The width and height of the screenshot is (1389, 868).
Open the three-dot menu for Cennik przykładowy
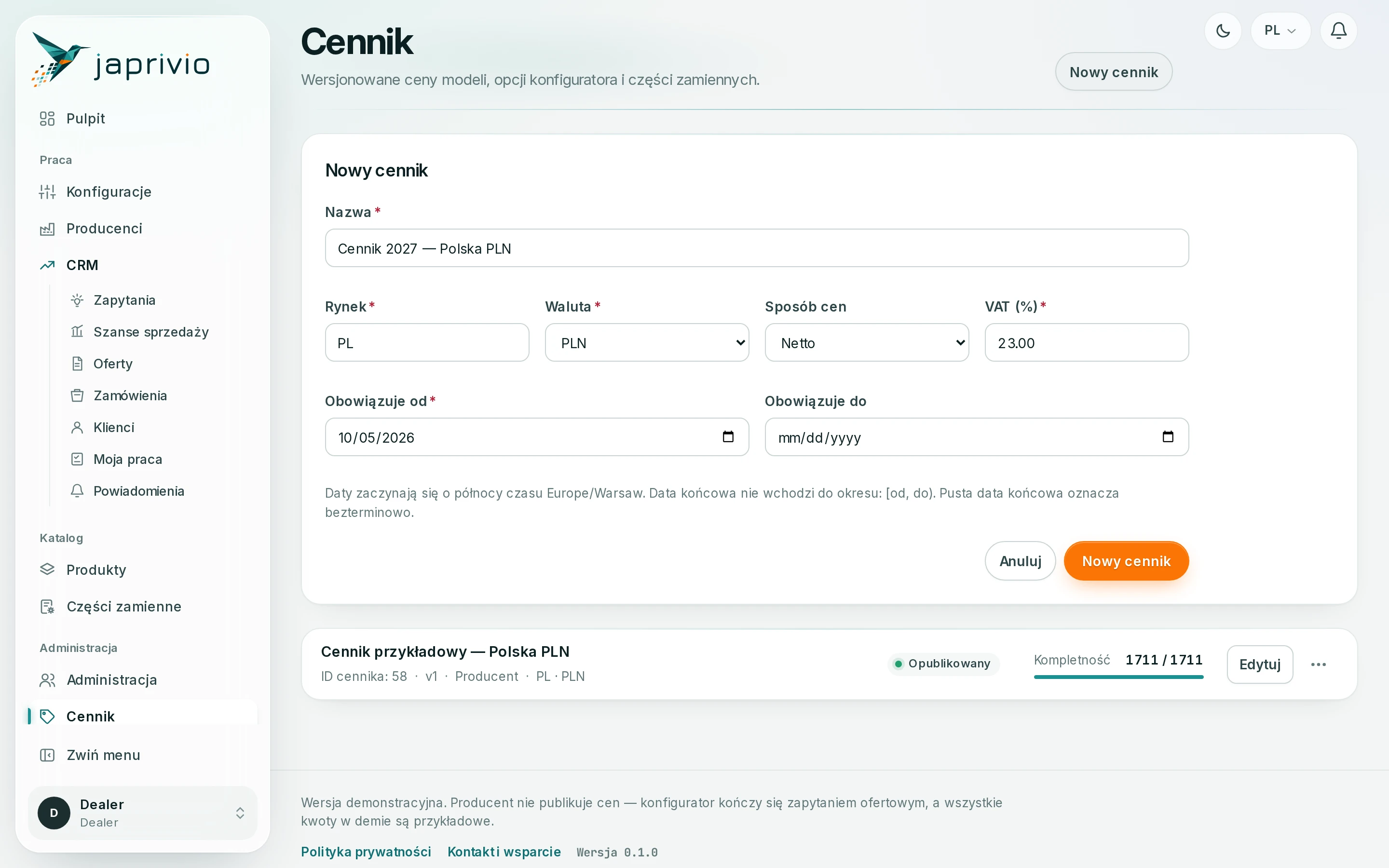[1319, 664]
